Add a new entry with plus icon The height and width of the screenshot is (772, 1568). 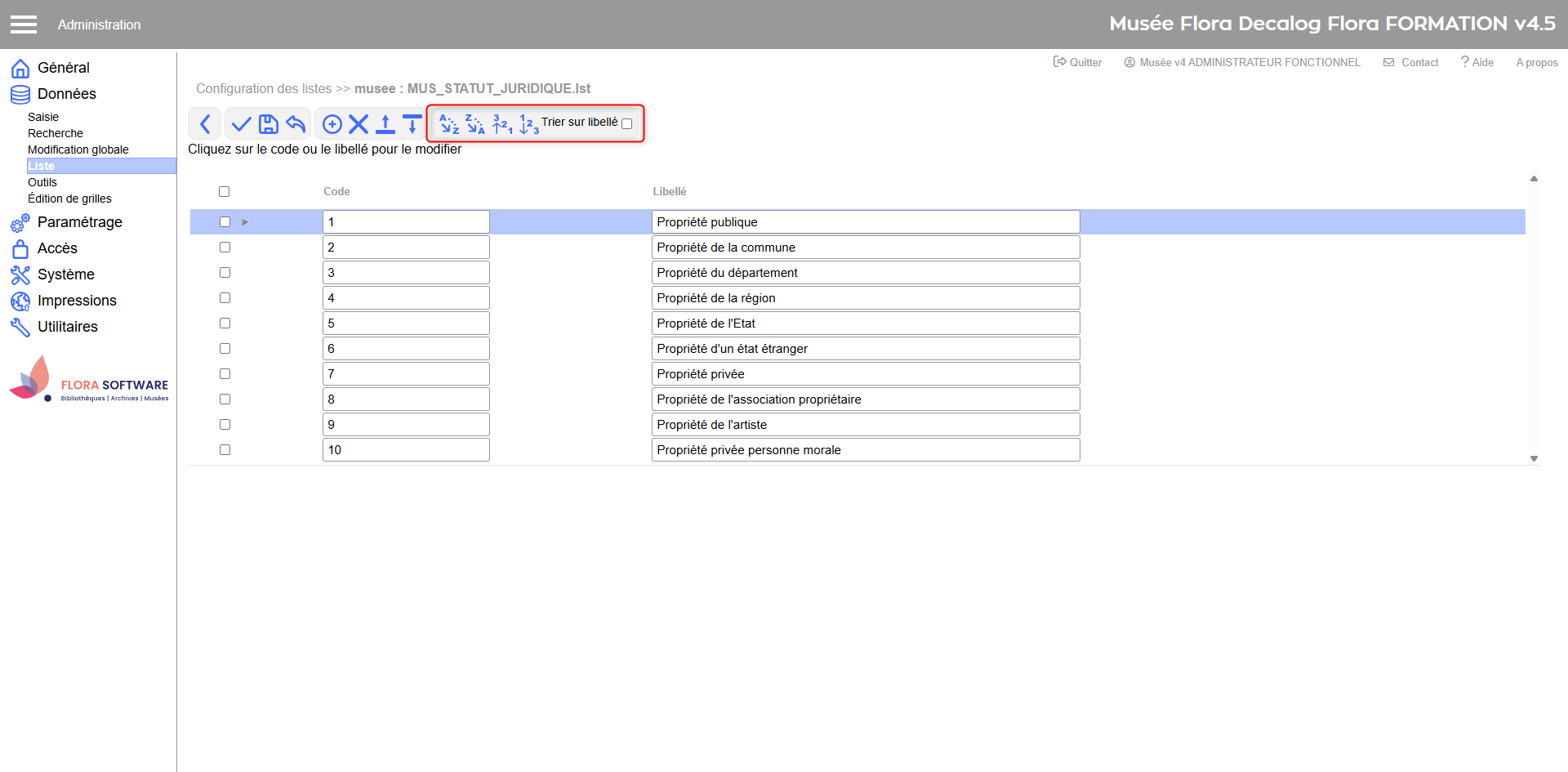pos(332,124)
